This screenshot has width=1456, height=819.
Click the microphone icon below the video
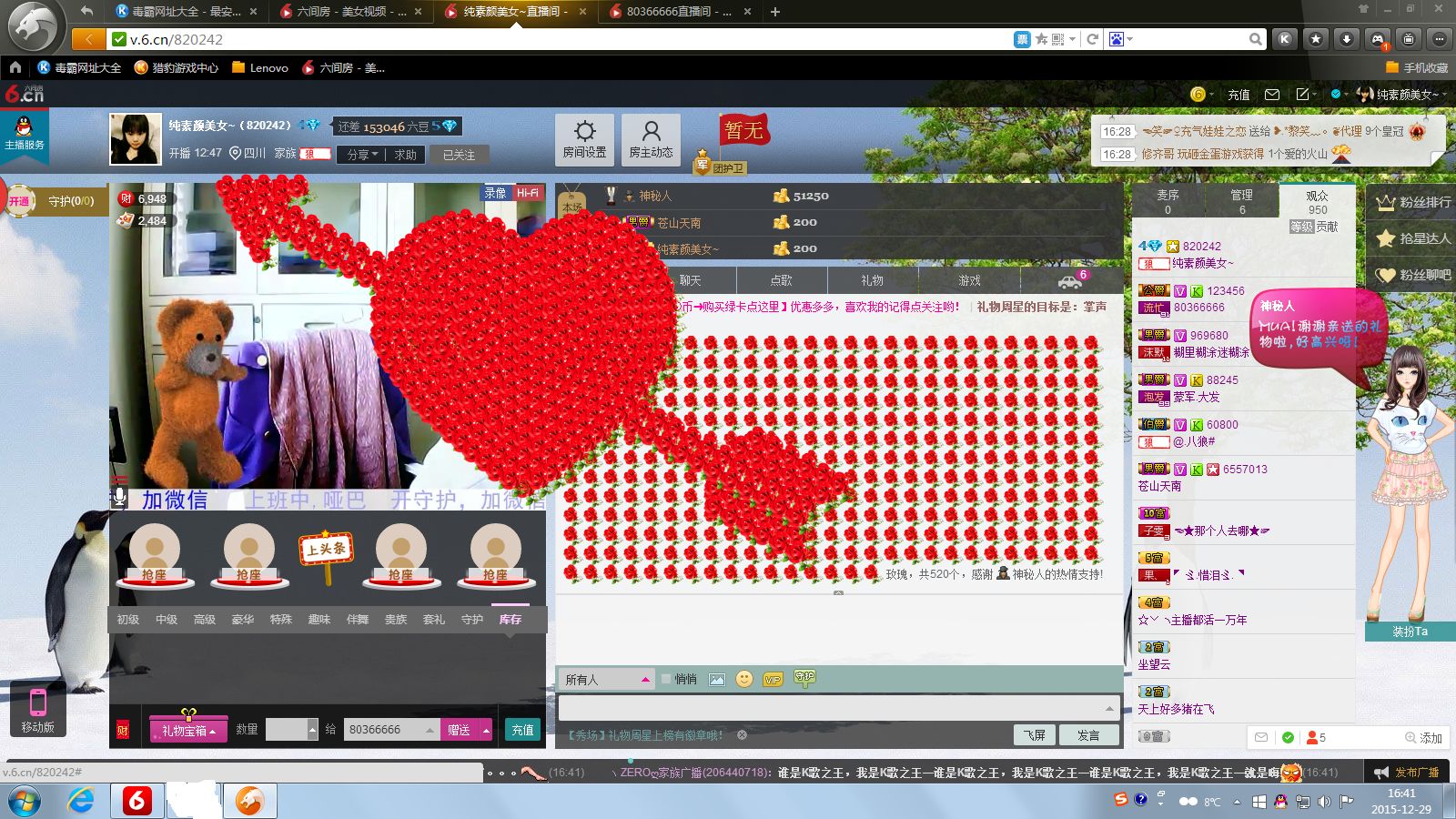pyautogui.click(x=119, y=498)
